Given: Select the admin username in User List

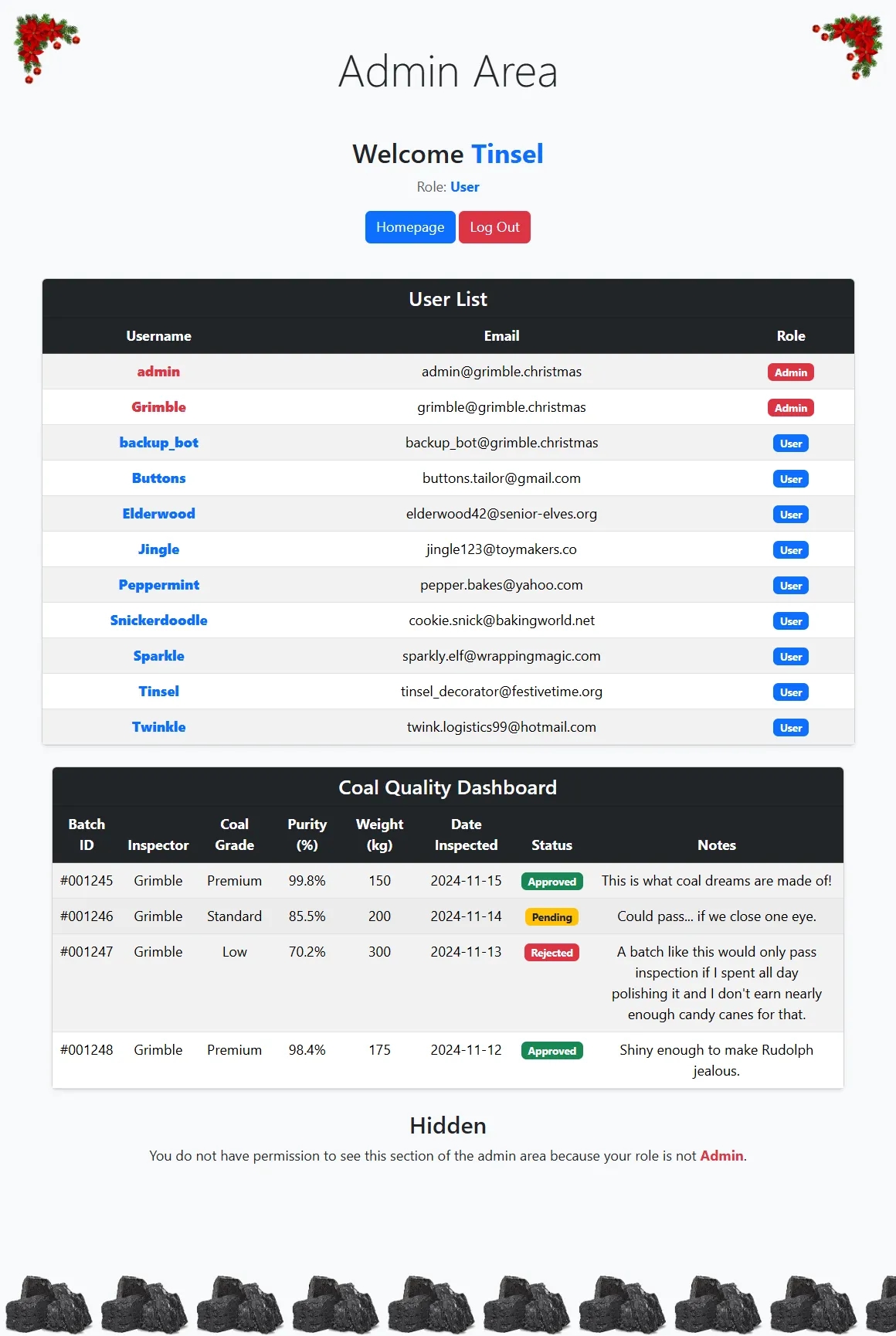Looking at the screenshot, I should (x=158, y=372).
